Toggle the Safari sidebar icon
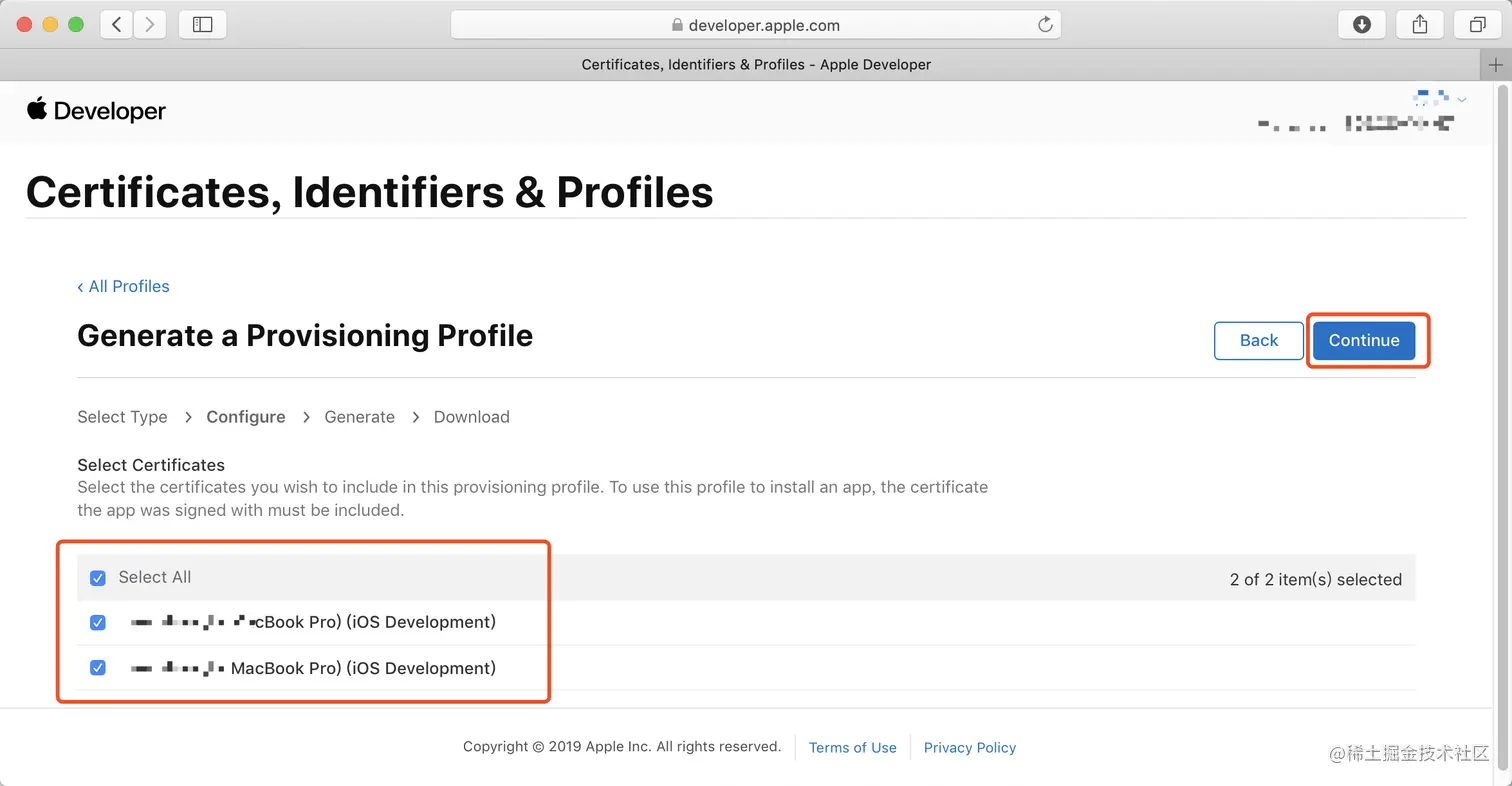This screenshot has height=786, width=1512. coord(202,25)
